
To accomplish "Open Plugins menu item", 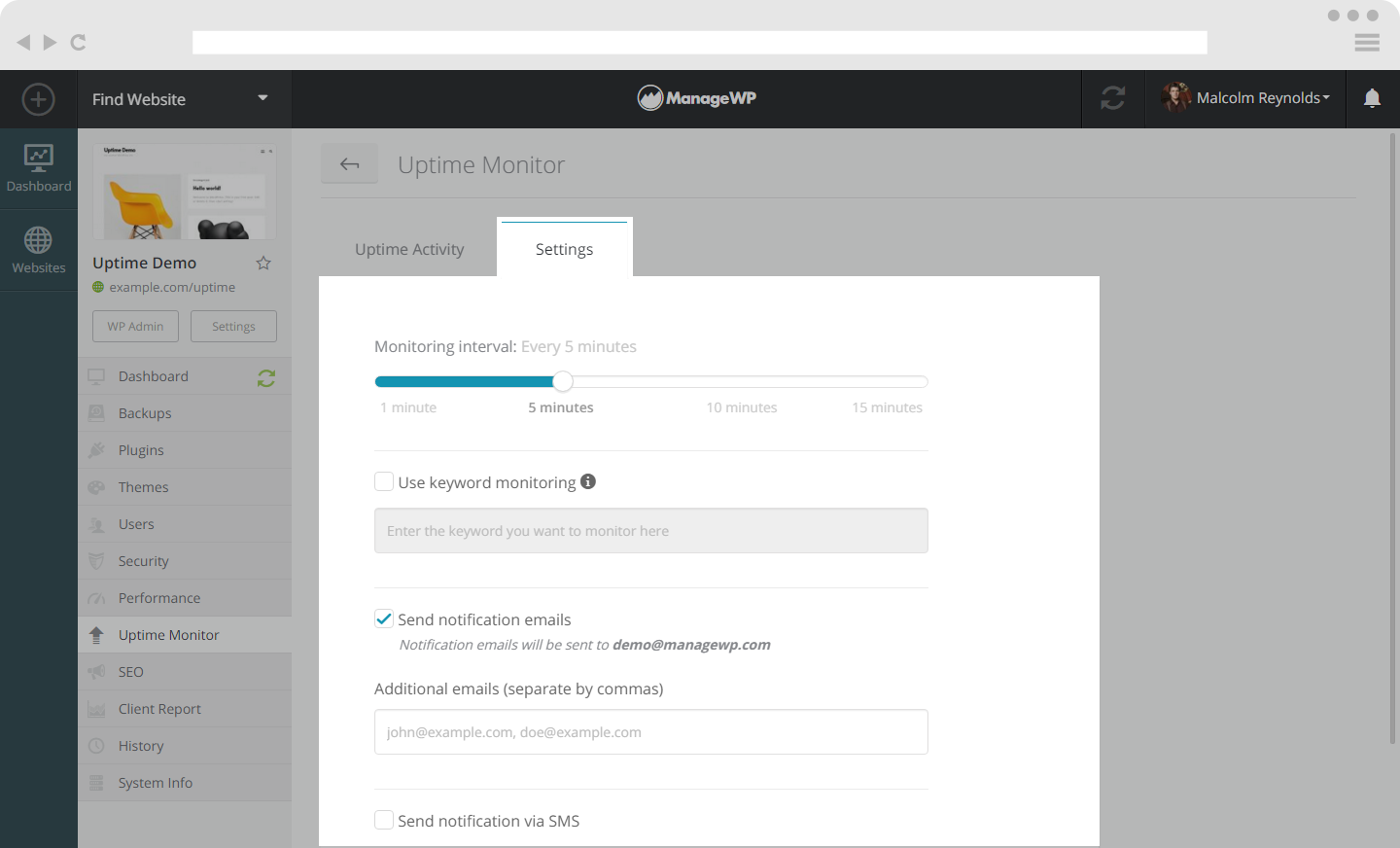I will (185, 450).
